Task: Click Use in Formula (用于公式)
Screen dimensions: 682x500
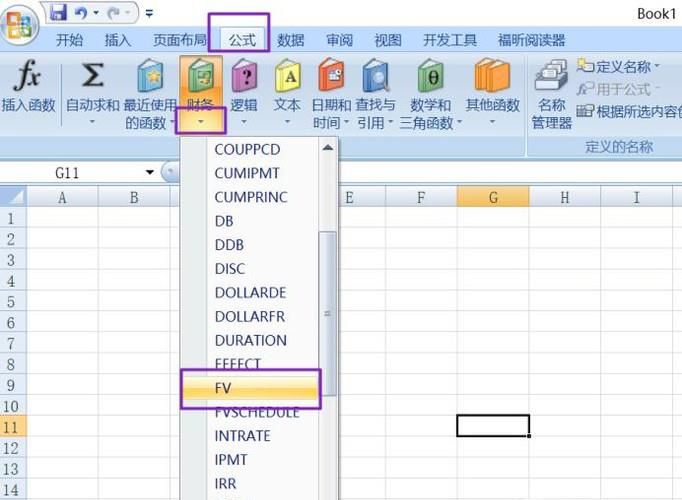Action: coord(618,89)
